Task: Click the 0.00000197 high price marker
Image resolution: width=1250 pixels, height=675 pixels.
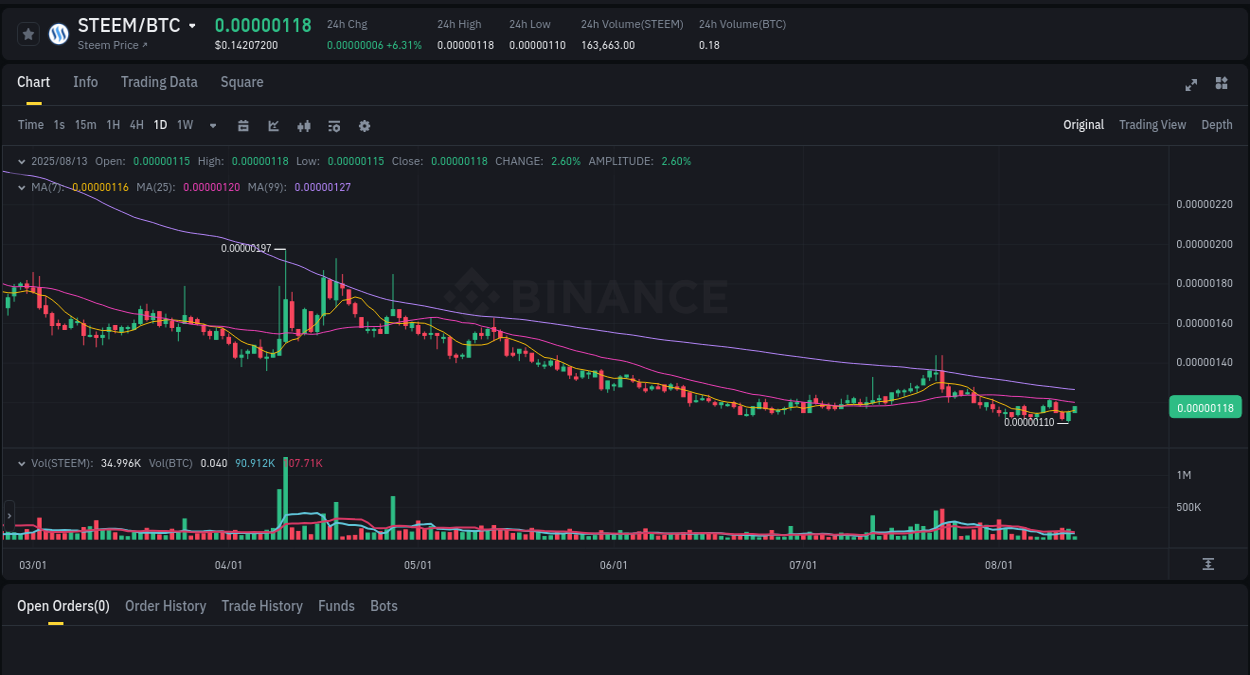Action: pyautogui.click(x=246, y=248)
